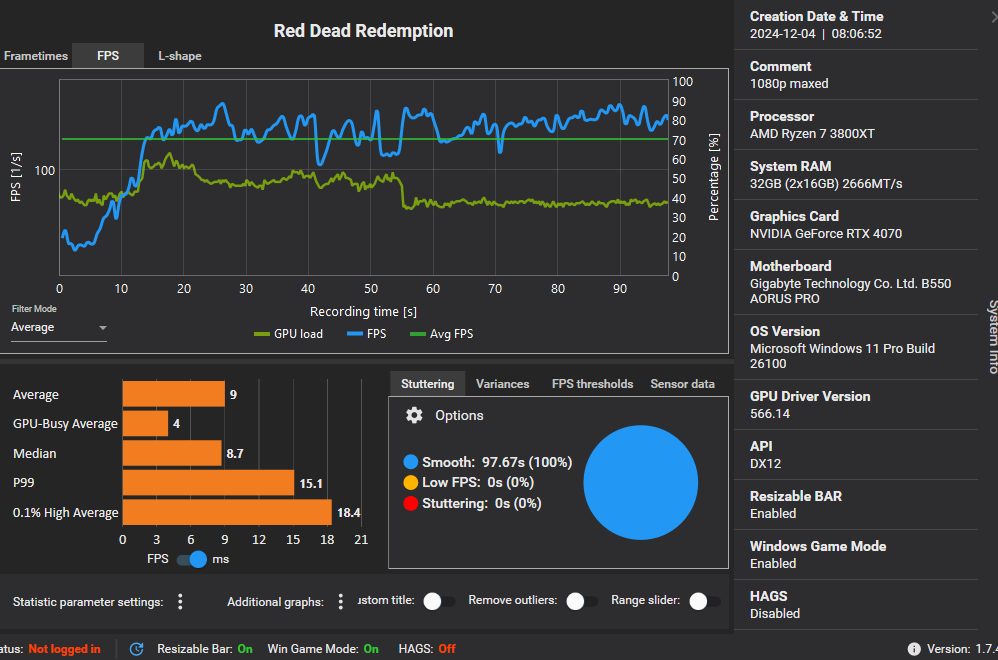The width and height of the screenshot is (998, 660).
Task: Click the refresh icon in status bar
Action: (136, 649)
